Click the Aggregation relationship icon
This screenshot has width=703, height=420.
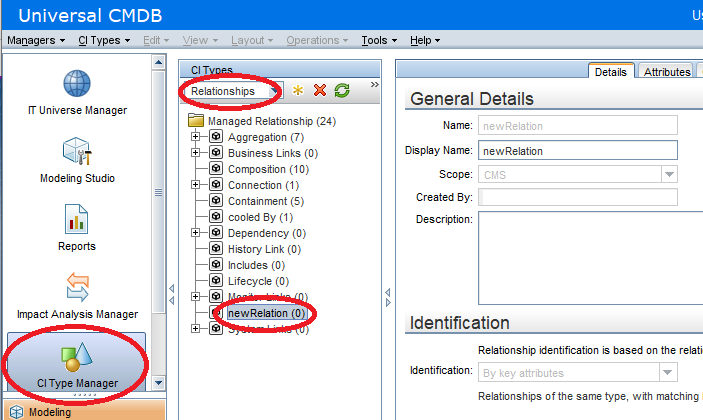click(x=216, y=136)
